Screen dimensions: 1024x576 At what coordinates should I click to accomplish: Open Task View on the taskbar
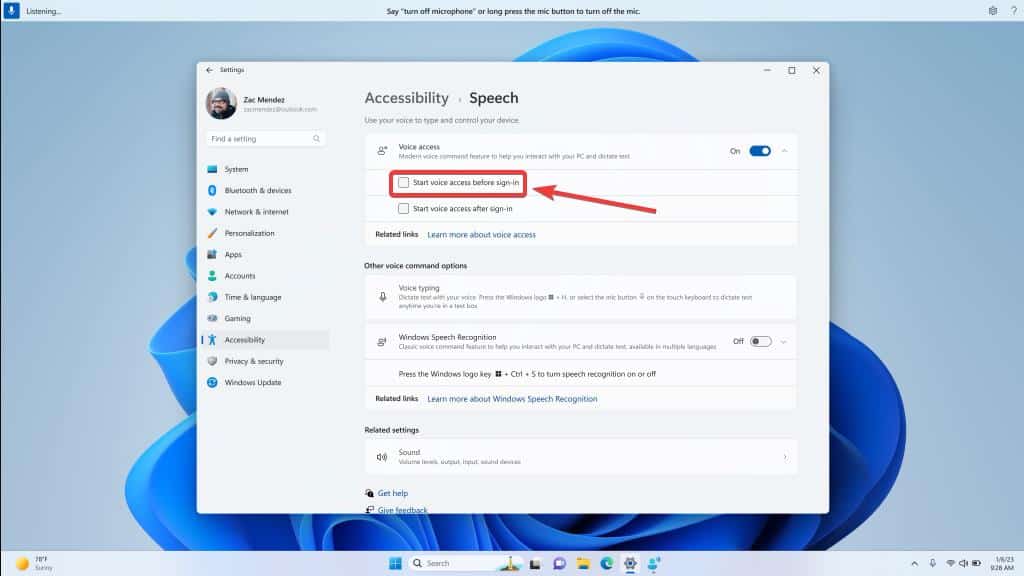tap(536, 564)
